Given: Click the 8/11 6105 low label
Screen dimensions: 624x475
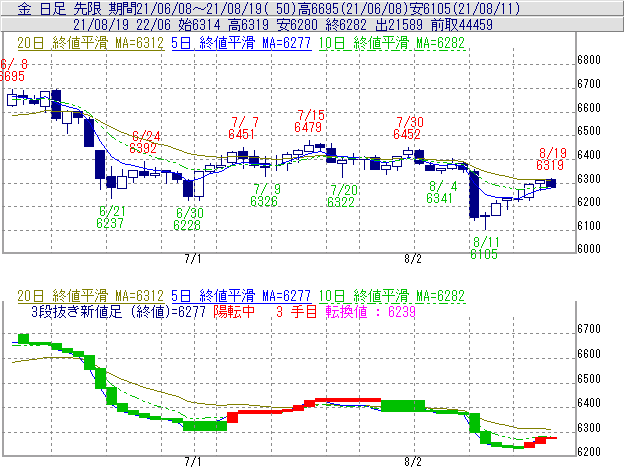Looking at the screenshot, I should [485, 248].
